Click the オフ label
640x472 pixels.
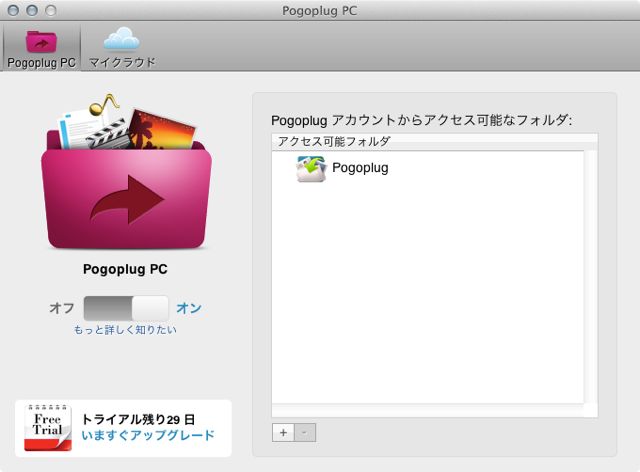click(x=62, y=308)
